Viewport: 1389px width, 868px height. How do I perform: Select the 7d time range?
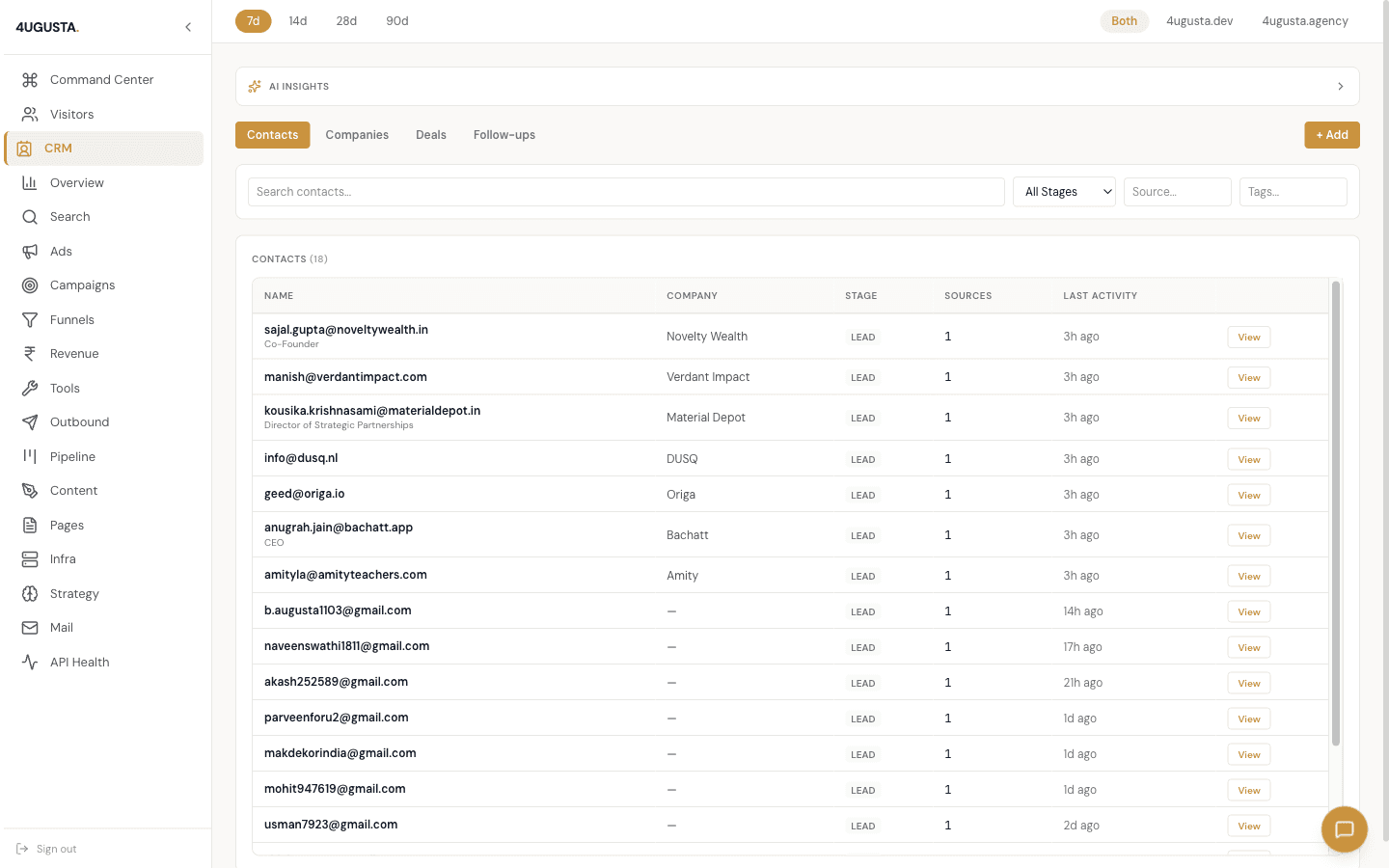pyautogui.click(x=253, y=20)
